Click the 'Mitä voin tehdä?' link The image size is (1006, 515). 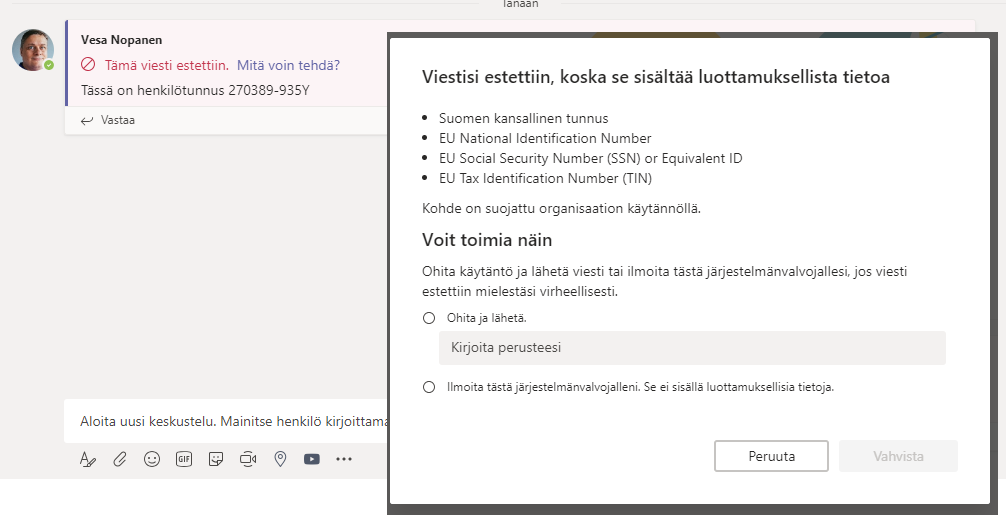[288, 65]
